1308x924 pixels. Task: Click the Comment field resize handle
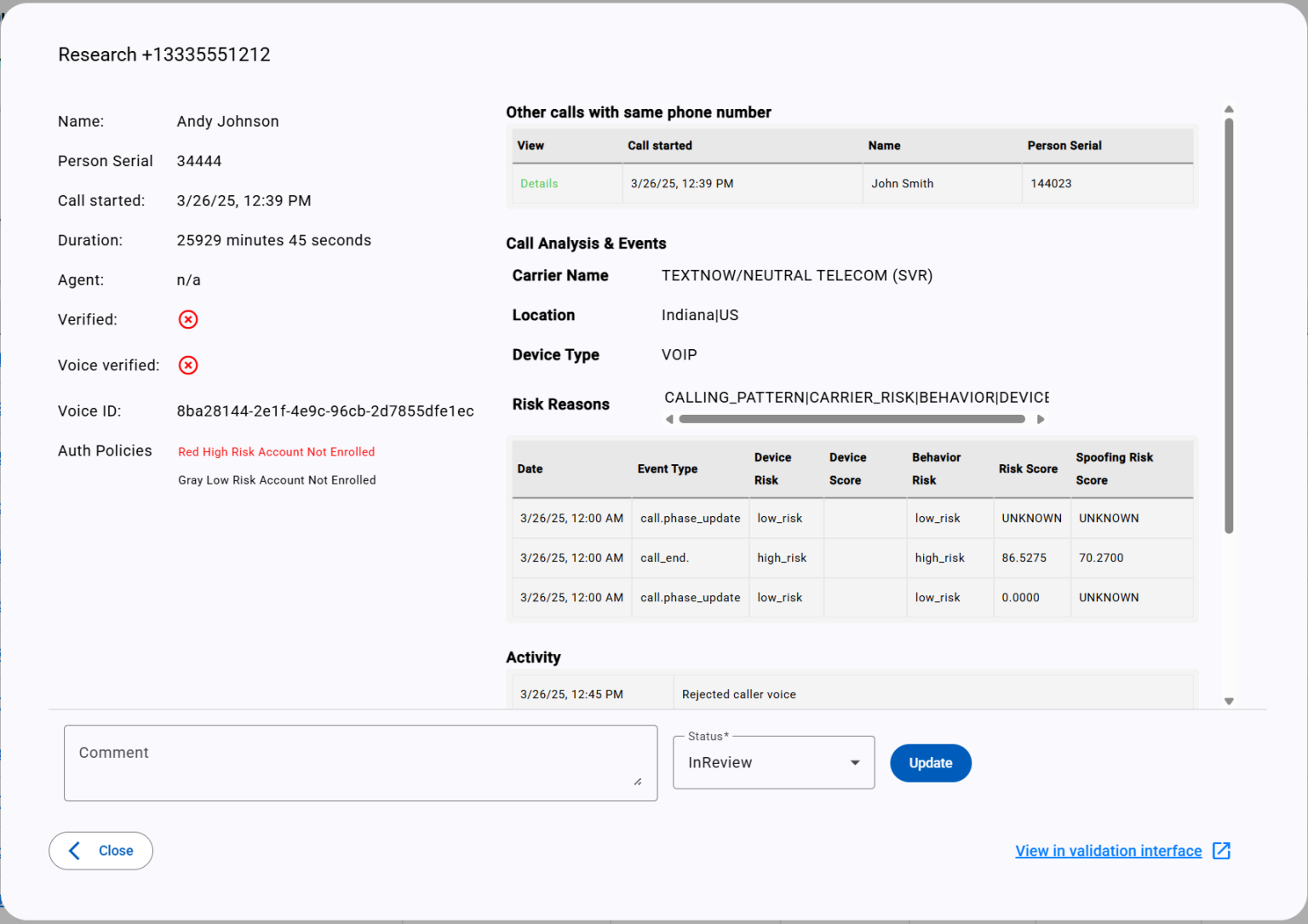(638, 781)
